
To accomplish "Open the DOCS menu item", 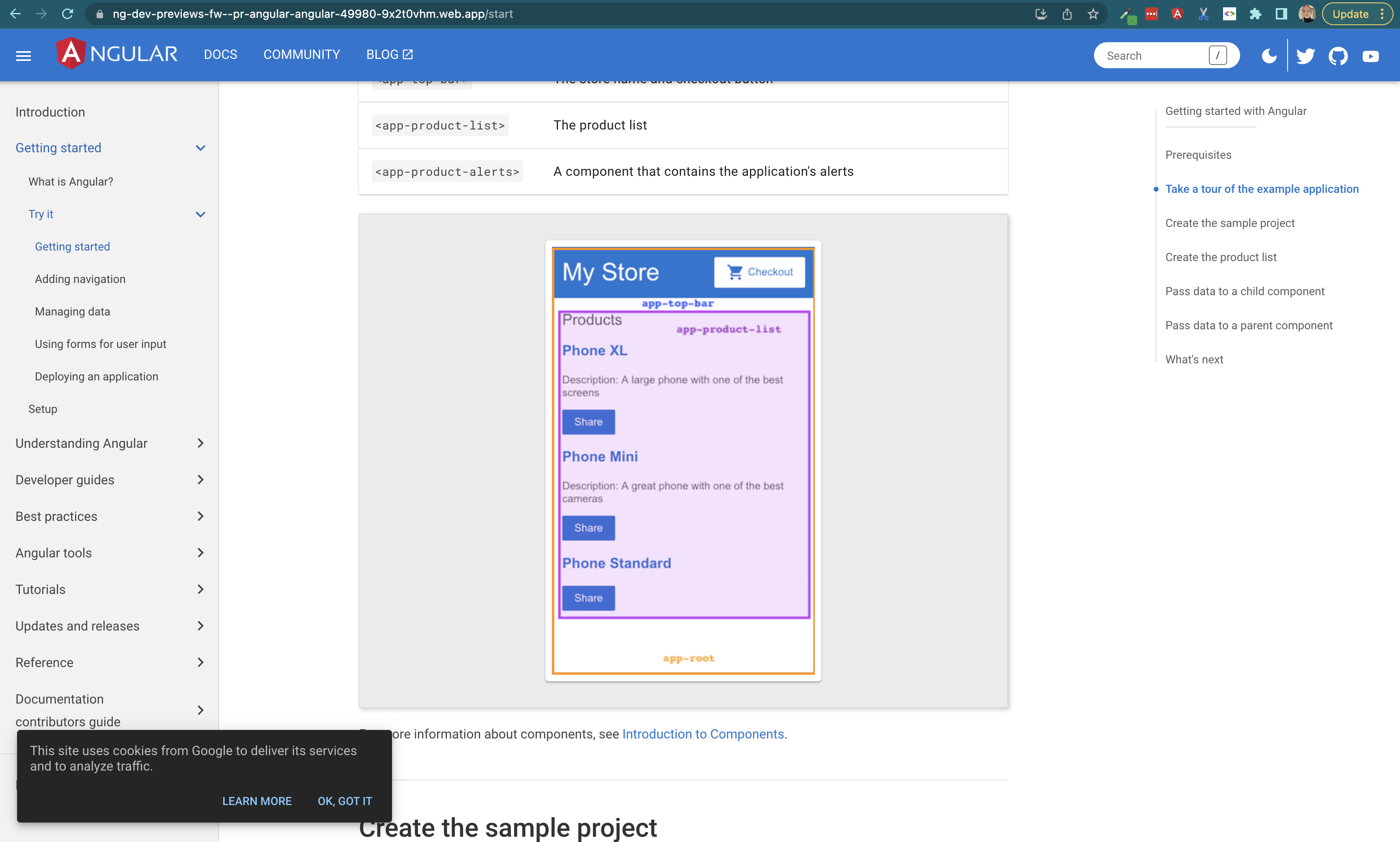I will click(x=221, y=54).
